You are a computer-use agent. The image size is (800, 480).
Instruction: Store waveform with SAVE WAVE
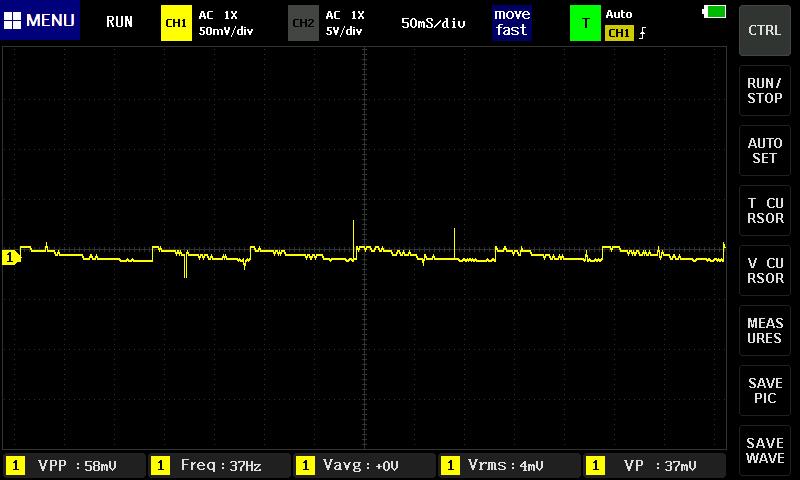(x=764, y=450)
